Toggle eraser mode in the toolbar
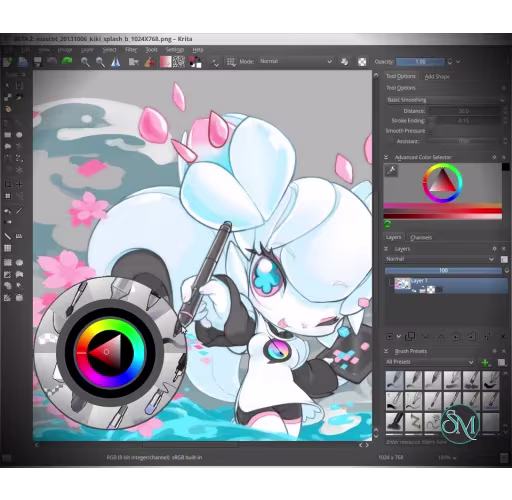Viewport: 512px width, 500px height. 344,62
